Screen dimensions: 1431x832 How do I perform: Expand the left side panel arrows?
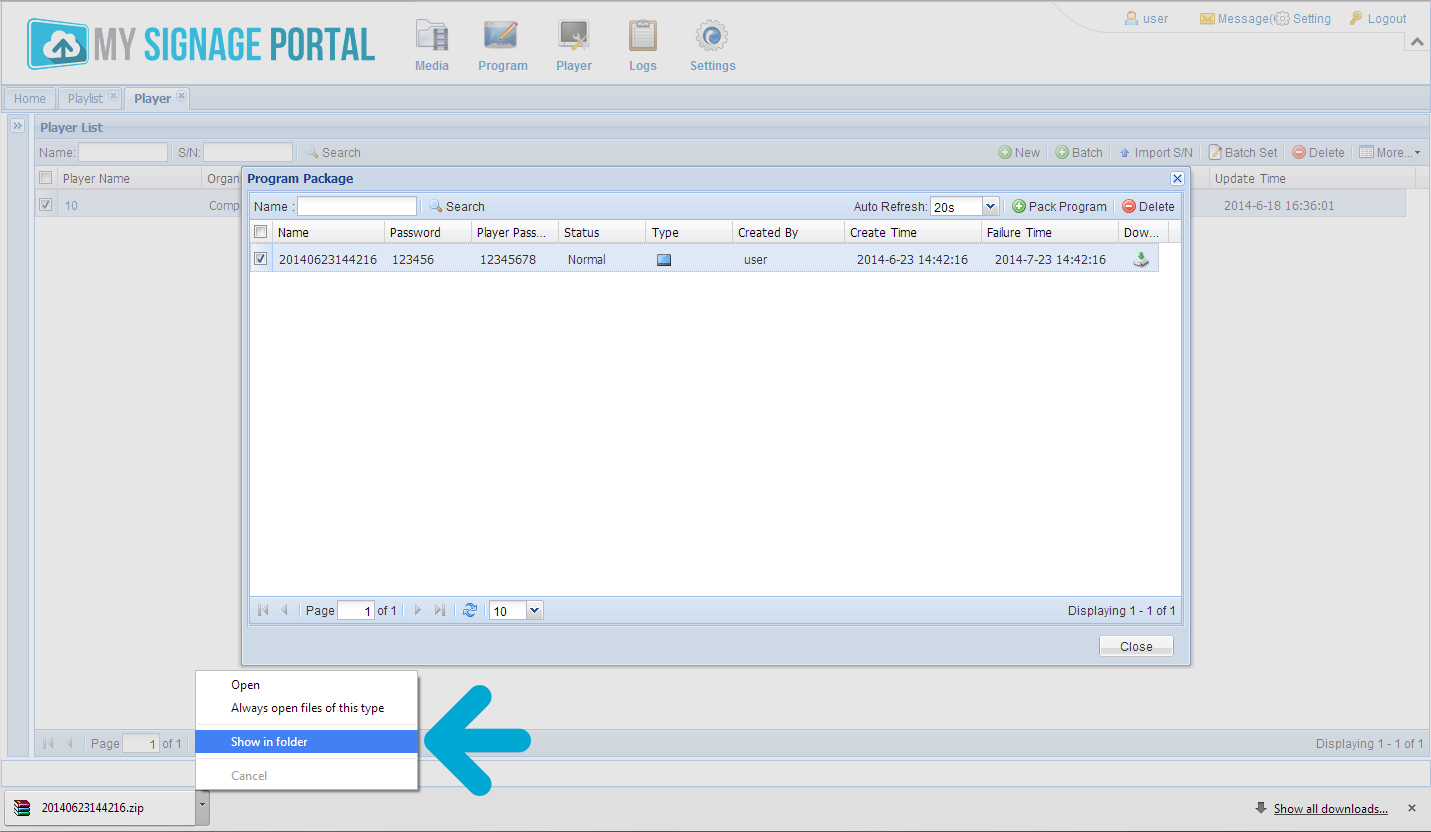point(17,126)
